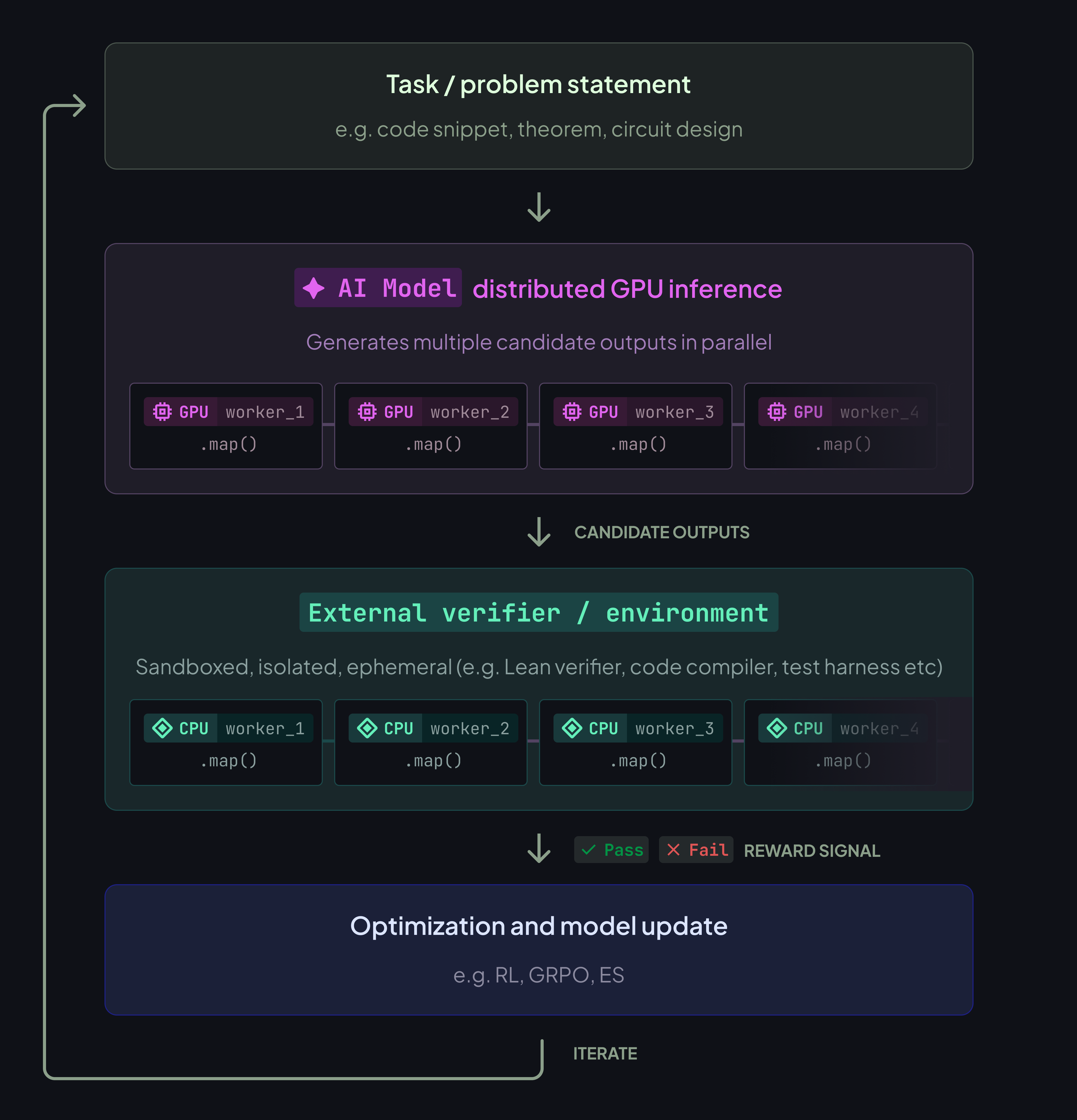The height and width of the screenshot is (1120, 1077).
Task: Click External verifier / environment heading
Action: (x=538, y=612)
